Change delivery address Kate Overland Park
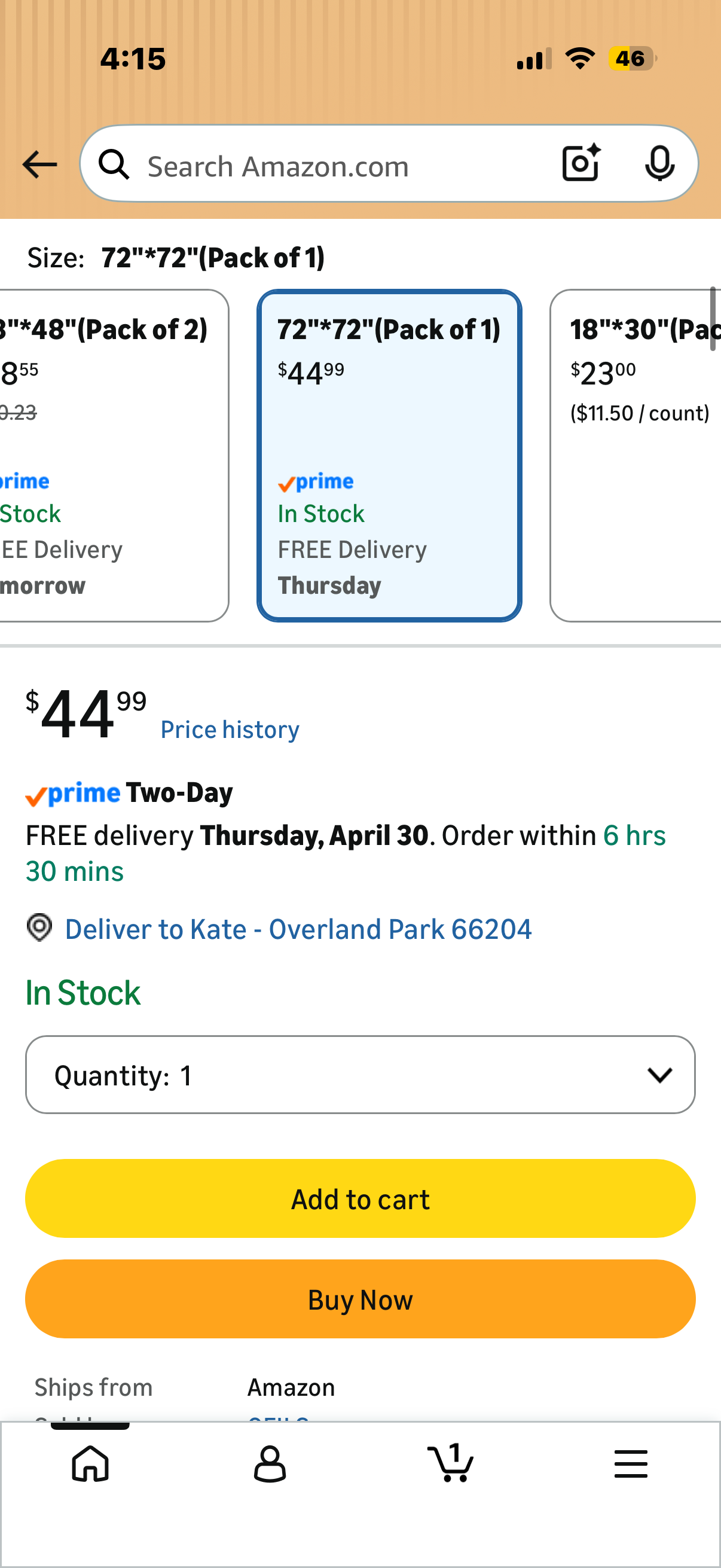The width and height of the screenshot is (721, 1568). point(298,929)
